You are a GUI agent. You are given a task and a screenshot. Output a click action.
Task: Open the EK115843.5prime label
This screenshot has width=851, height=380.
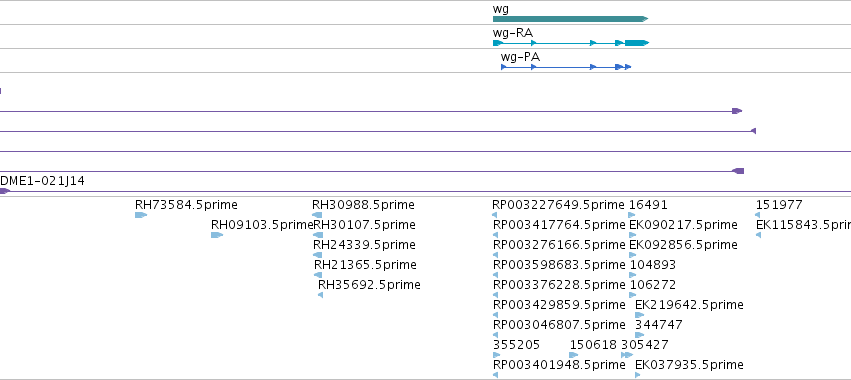803,225
